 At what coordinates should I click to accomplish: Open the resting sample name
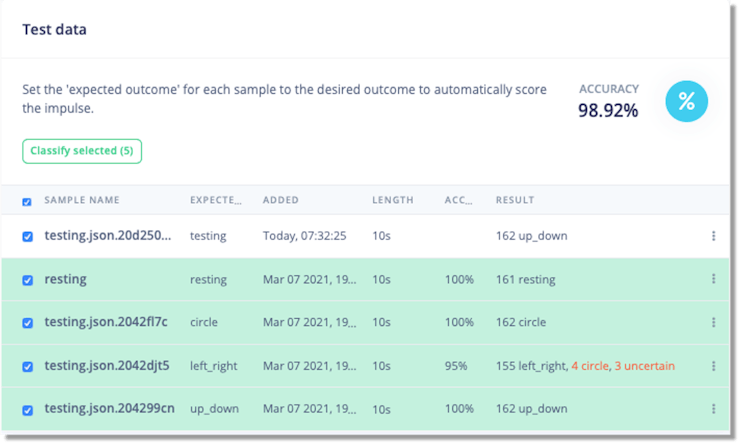pos(66,280)
